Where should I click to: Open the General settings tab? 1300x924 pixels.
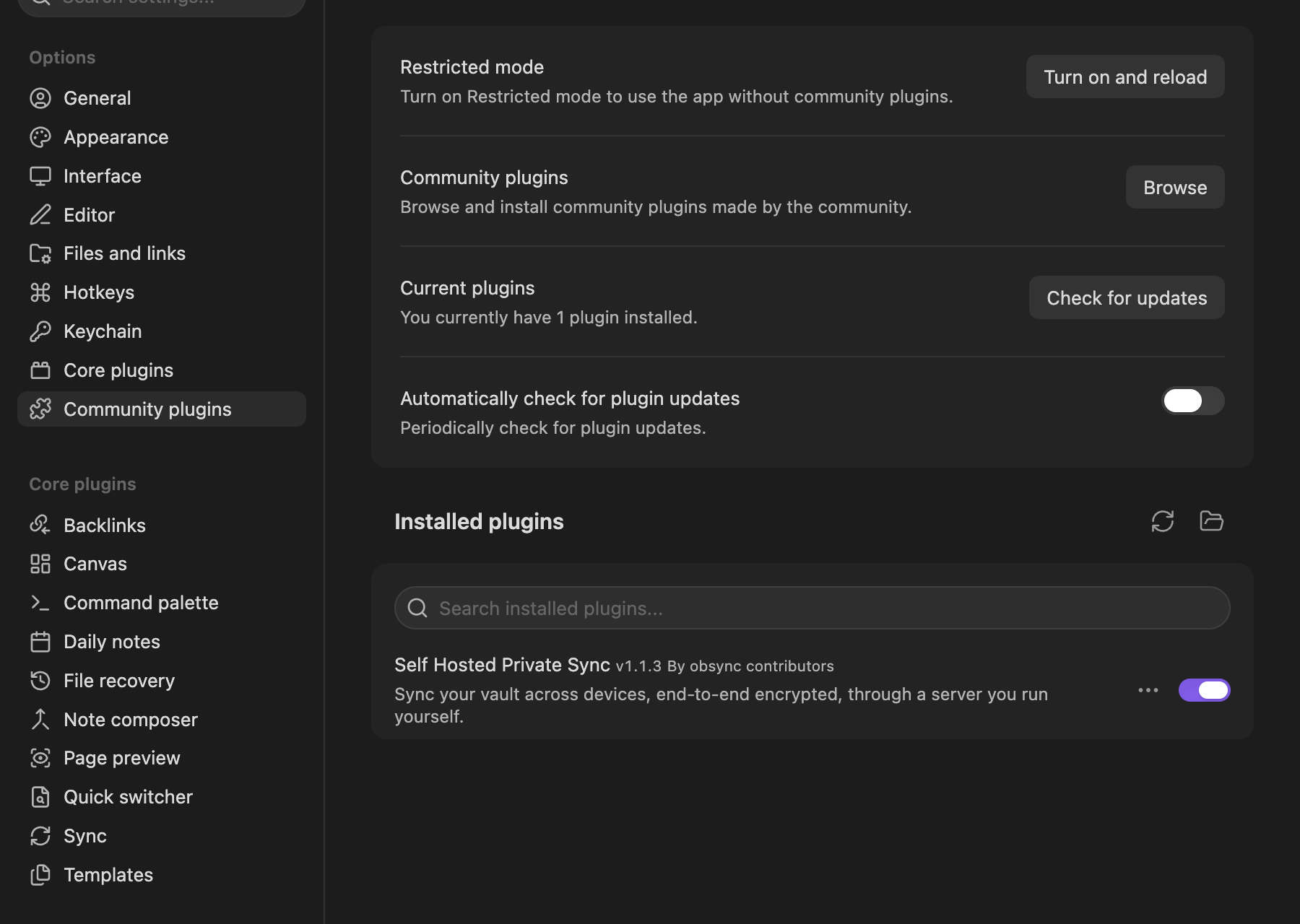click(162, 98)
